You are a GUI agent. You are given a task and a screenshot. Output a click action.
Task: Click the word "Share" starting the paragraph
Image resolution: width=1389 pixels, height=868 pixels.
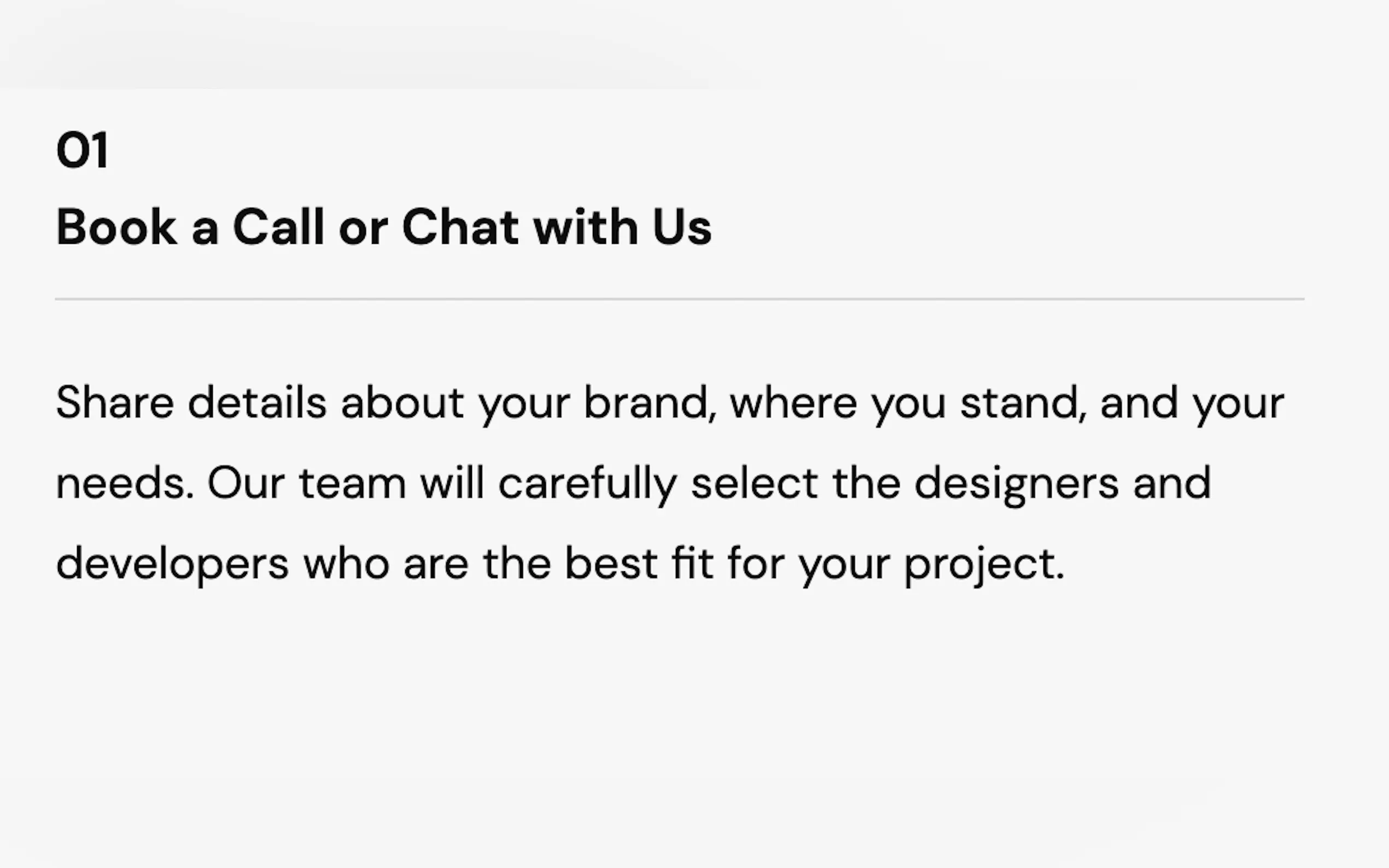pos(115,403)
